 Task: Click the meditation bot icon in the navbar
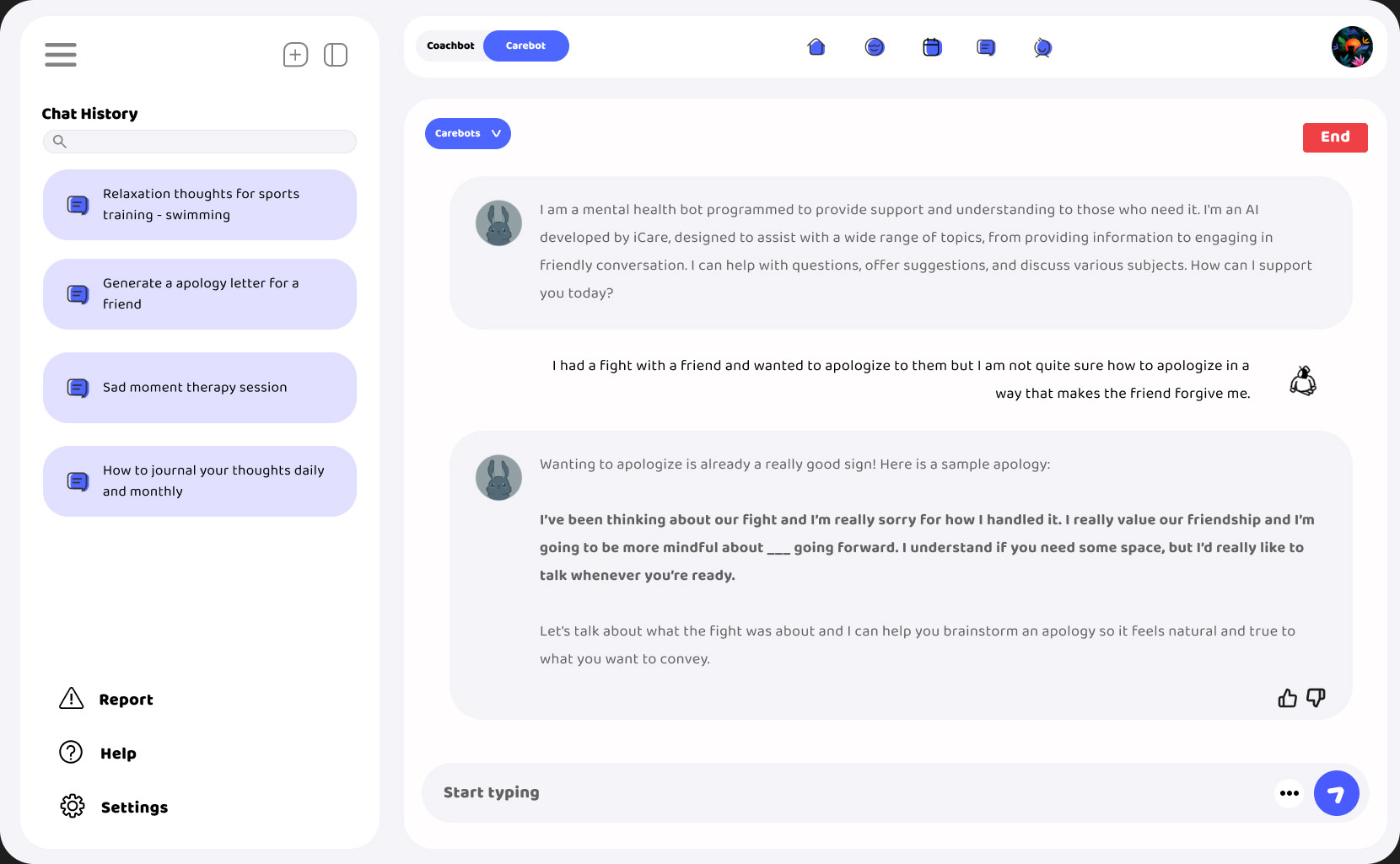tap(1042, 47)
